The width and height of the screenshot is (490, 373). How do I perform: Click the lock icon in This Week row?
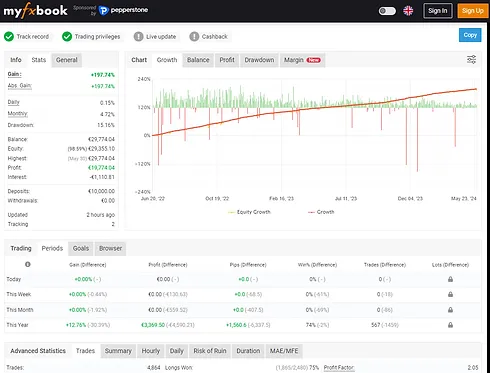(450, 294)
